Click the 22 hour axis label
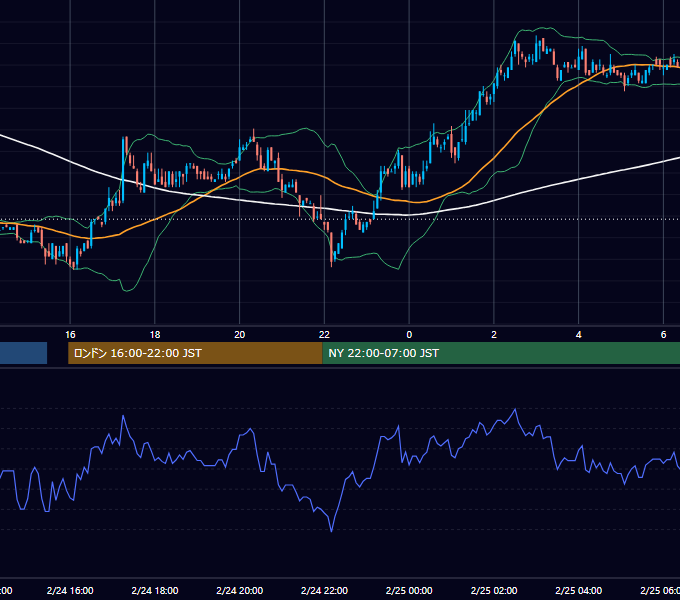 pyautogui.click(x=324, y=335)
